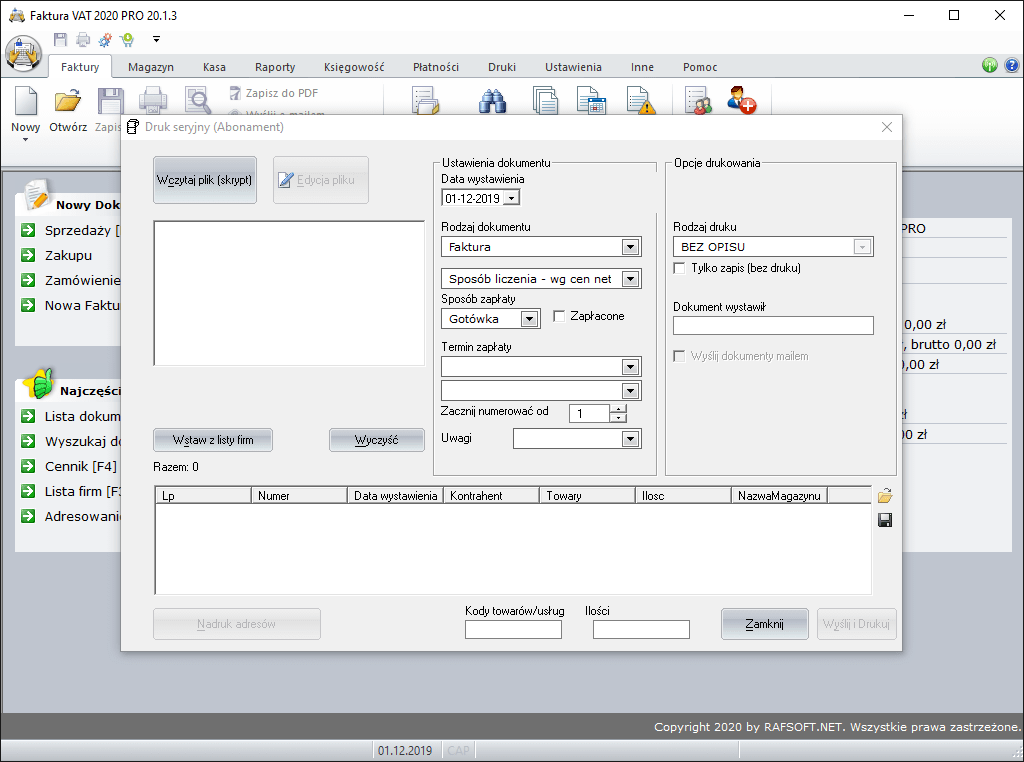
Task: Click the document with folder icon in ribbon
Action: point(426,101)
